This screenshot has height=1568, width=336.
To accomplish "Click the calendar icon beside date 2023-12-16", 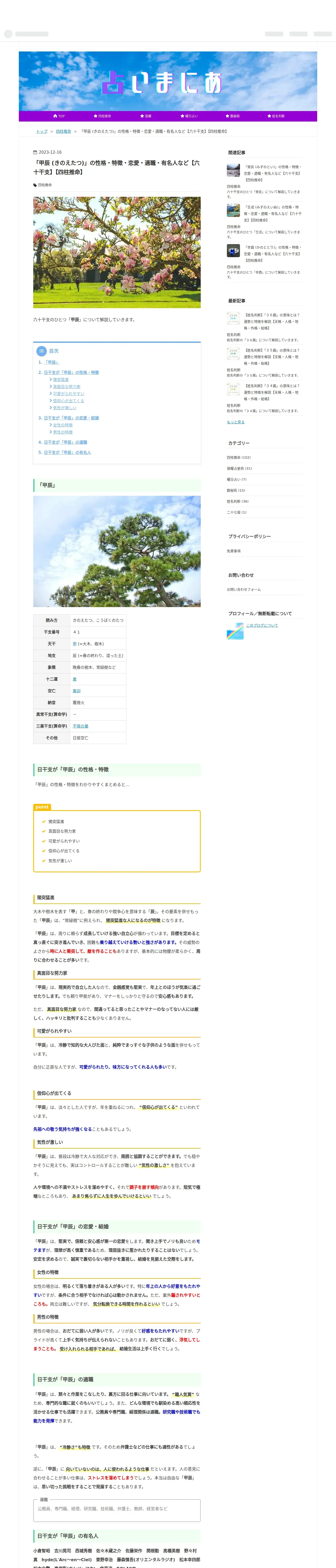I will (35, 152).
